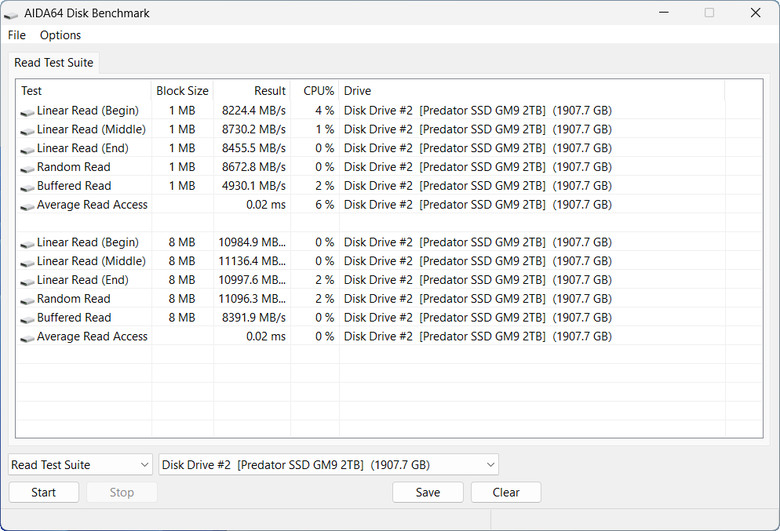780x531 pixels.
Task: Click disk icon of 1 MB Buffered Read row
Action: tap(27, 188)
